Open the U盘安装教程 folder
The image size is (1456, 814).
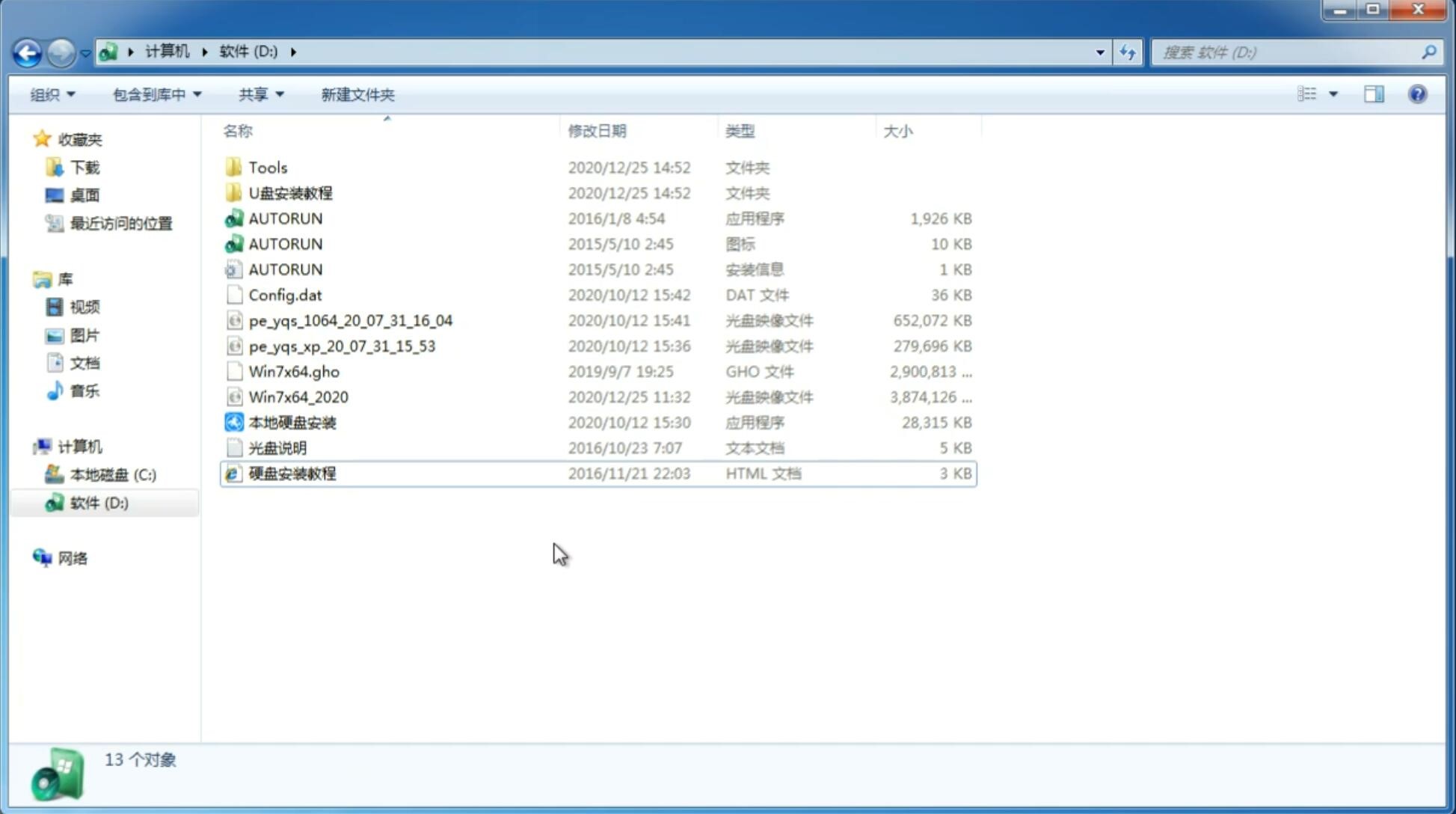point(290,192)
